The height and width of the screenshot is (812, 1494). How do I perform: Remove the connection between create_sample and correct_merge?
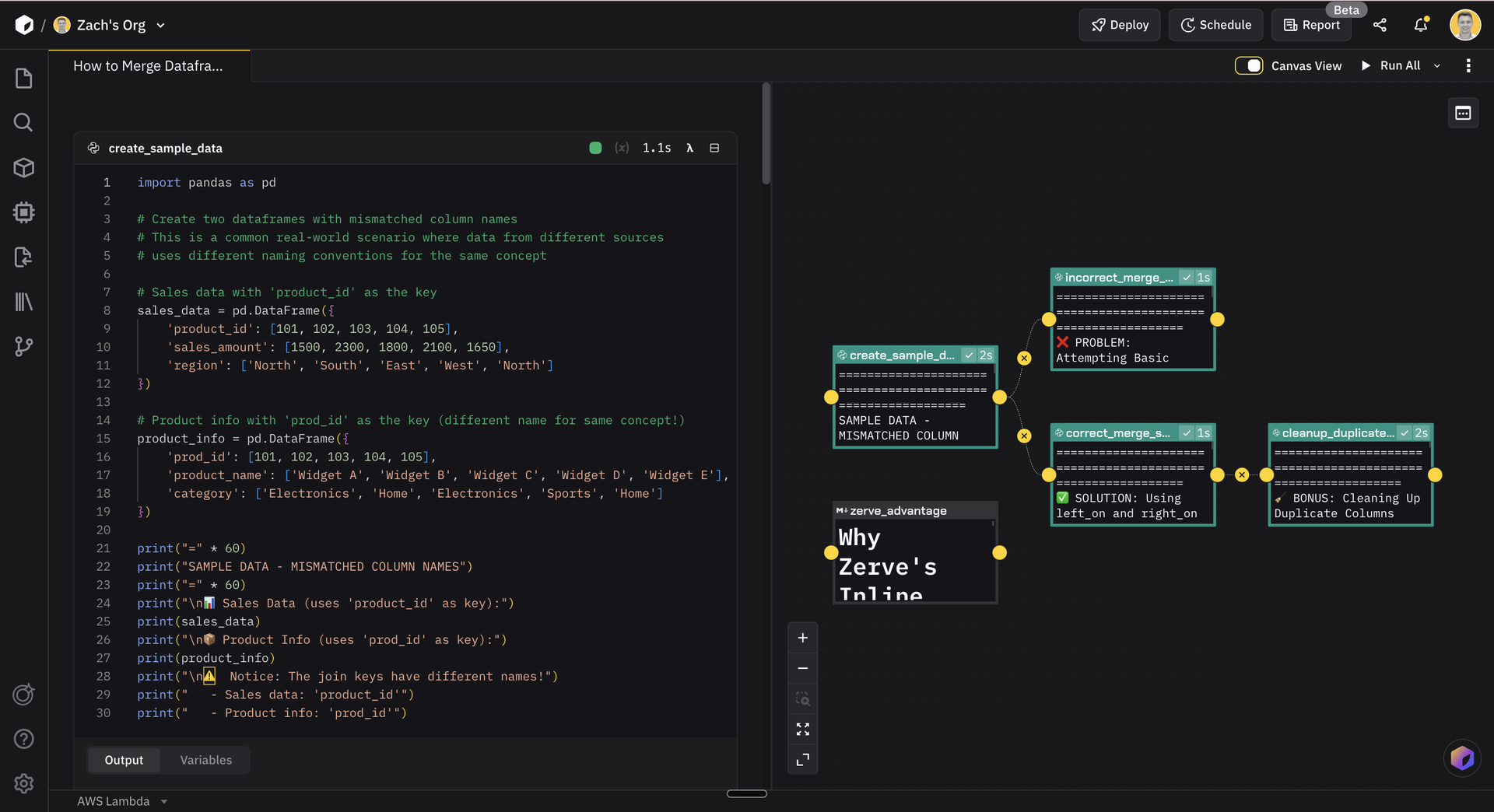pyautogui.click(x=1025, y=436)
